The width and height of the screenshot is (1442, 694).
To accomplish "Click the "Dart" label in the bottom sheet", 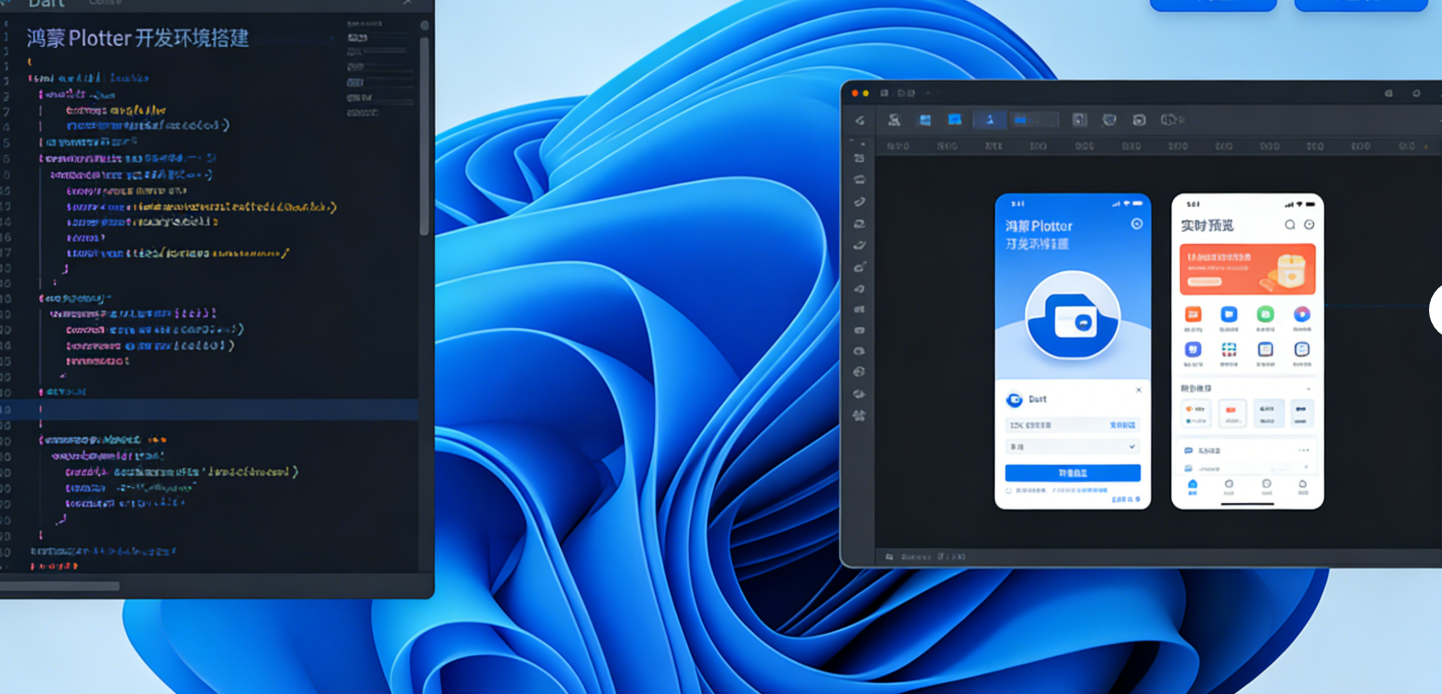I will (x=1038, y=399).
